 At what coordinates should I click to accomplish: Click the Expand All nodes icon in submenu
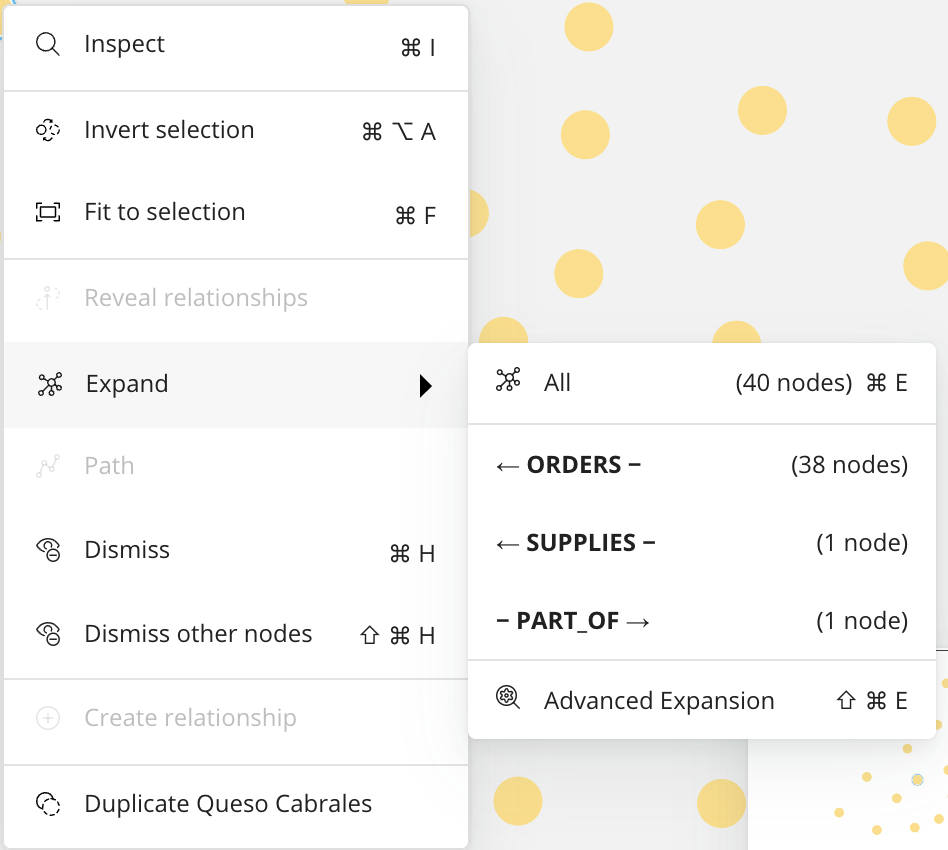coord(508,380)
